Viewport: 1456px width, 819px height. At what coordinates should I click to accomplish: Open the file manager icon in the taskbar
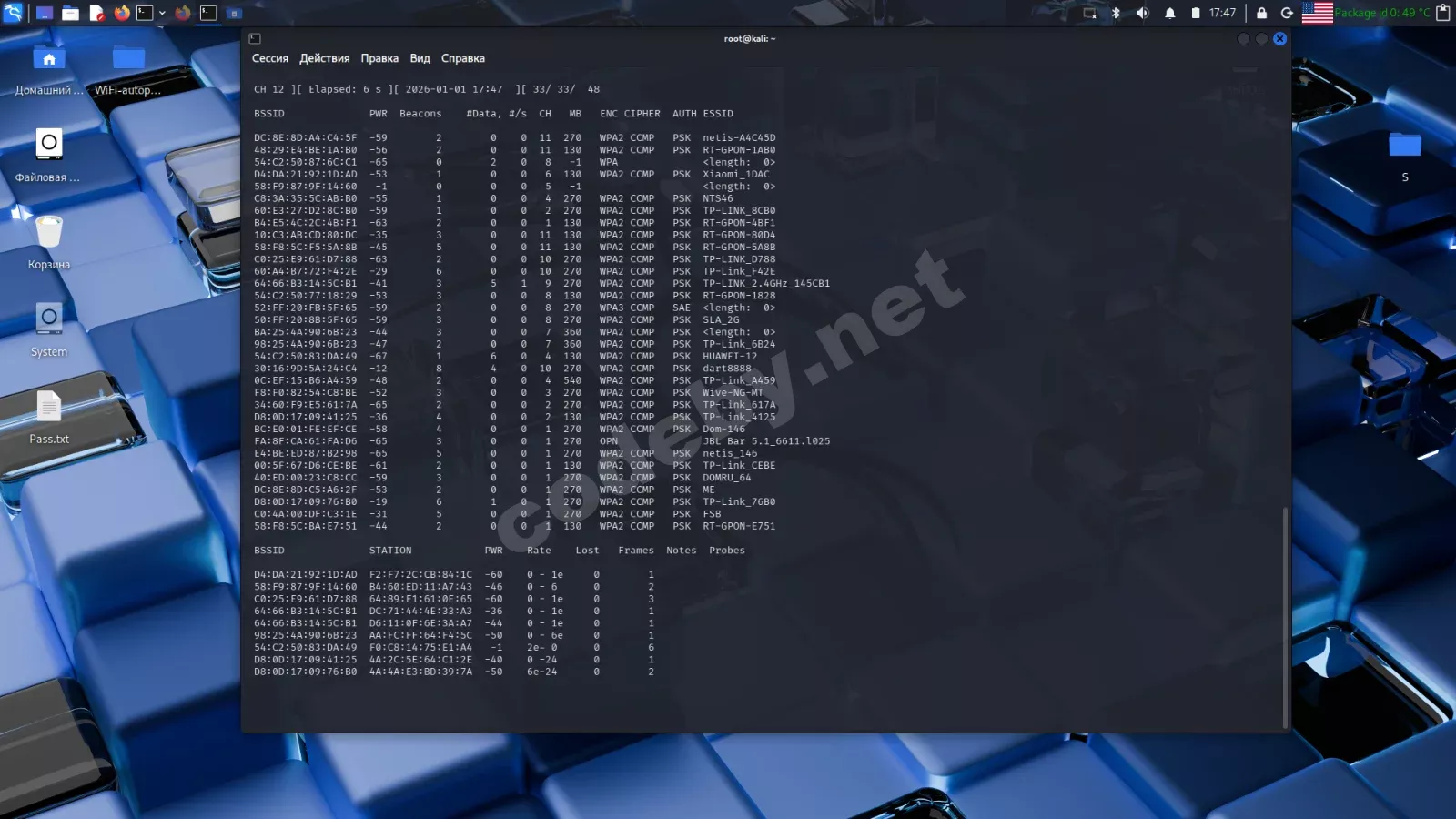(x=71, y=14)
